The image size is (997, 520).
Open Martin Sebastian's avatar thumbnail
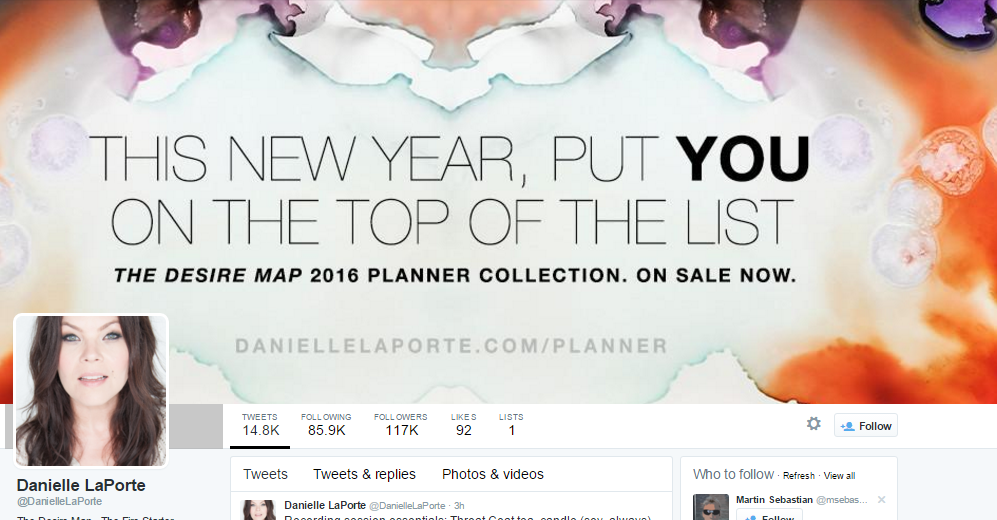[710, 507]
